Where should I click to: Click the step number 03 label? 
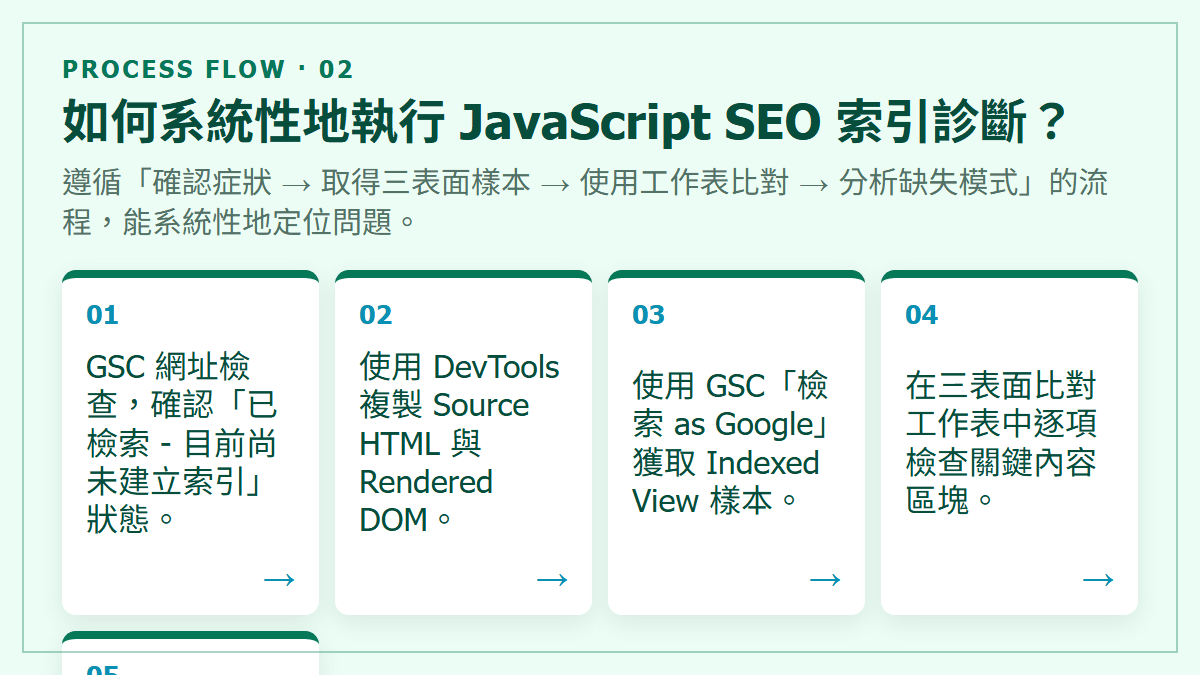(x=648, y=315)
